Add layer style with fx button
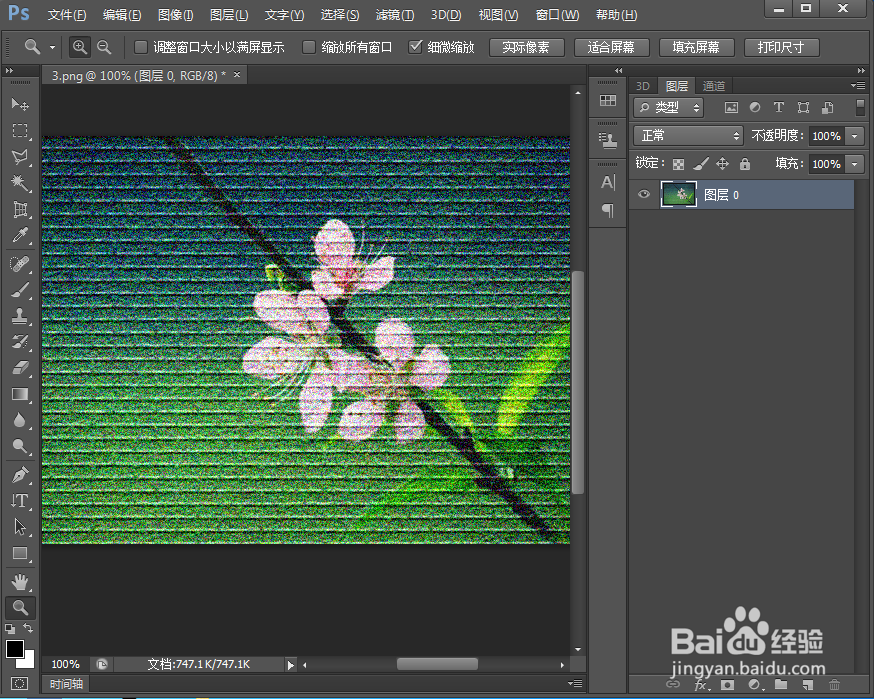The image size is (874, 699). [x=702, y=685]
